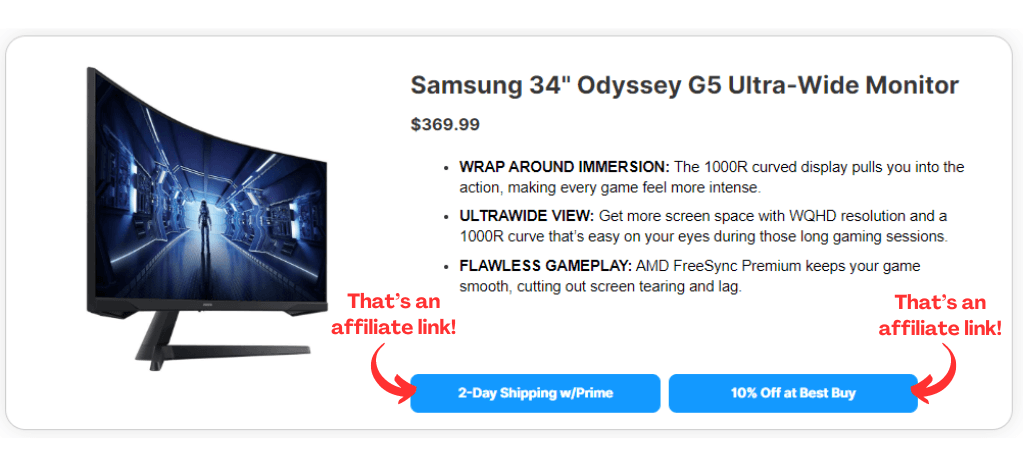The width and height of the screenshot is (1023, 467).
Task: Click the Samsung 34" Odyssey G5 title
Action: 684,85
